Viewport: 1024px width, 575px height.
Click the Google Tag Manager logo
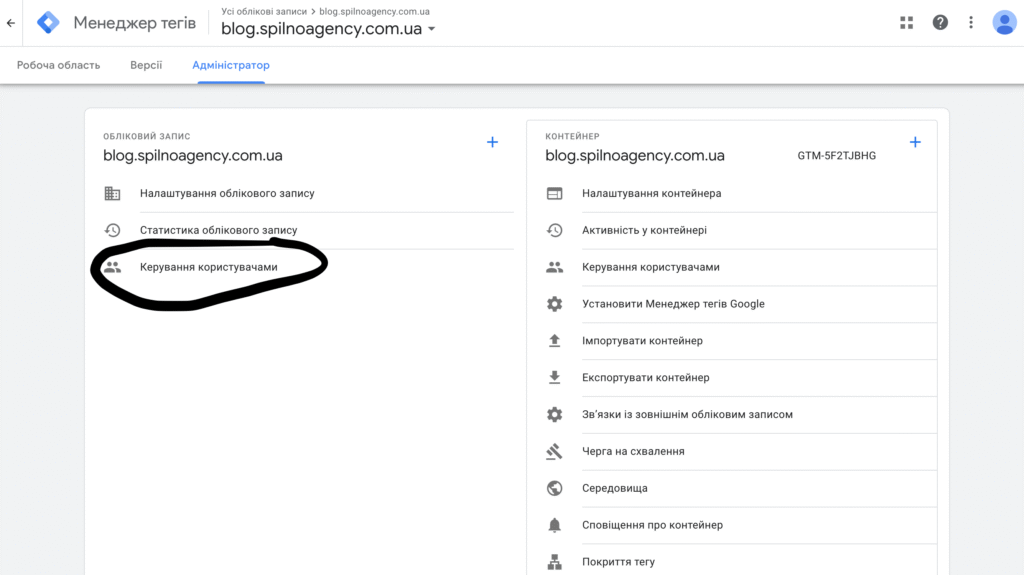click(x=48, y=22)
